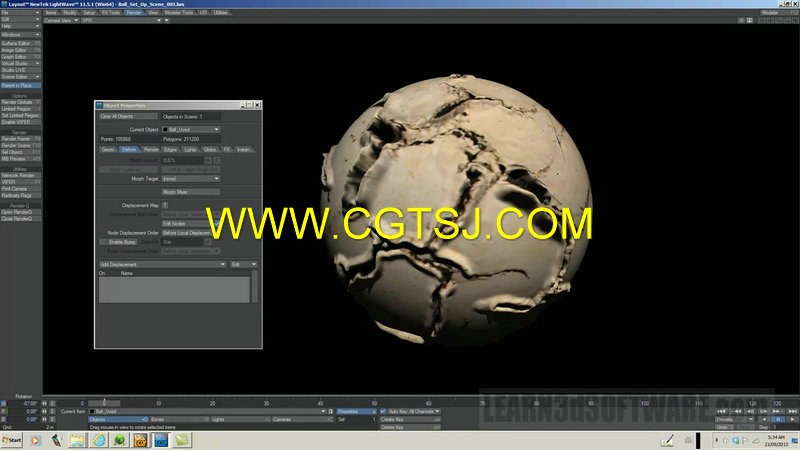Click the E envelope button for Heading
800x450 pixels.
52,403
